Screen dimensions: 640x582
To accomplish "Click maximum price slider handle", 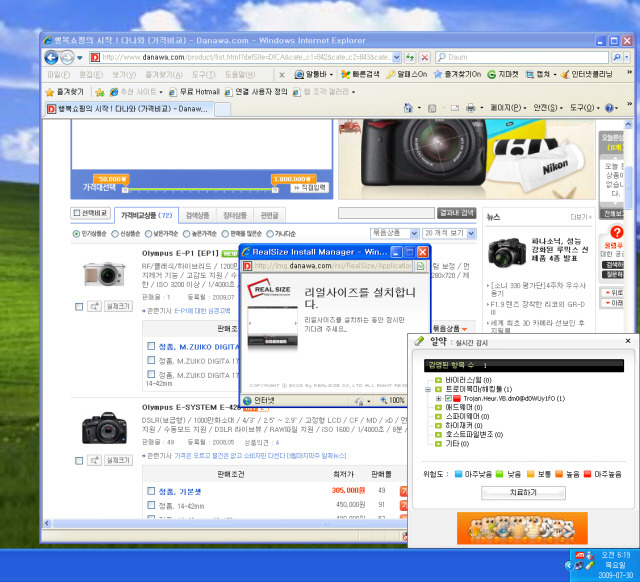I will point(275,190).
